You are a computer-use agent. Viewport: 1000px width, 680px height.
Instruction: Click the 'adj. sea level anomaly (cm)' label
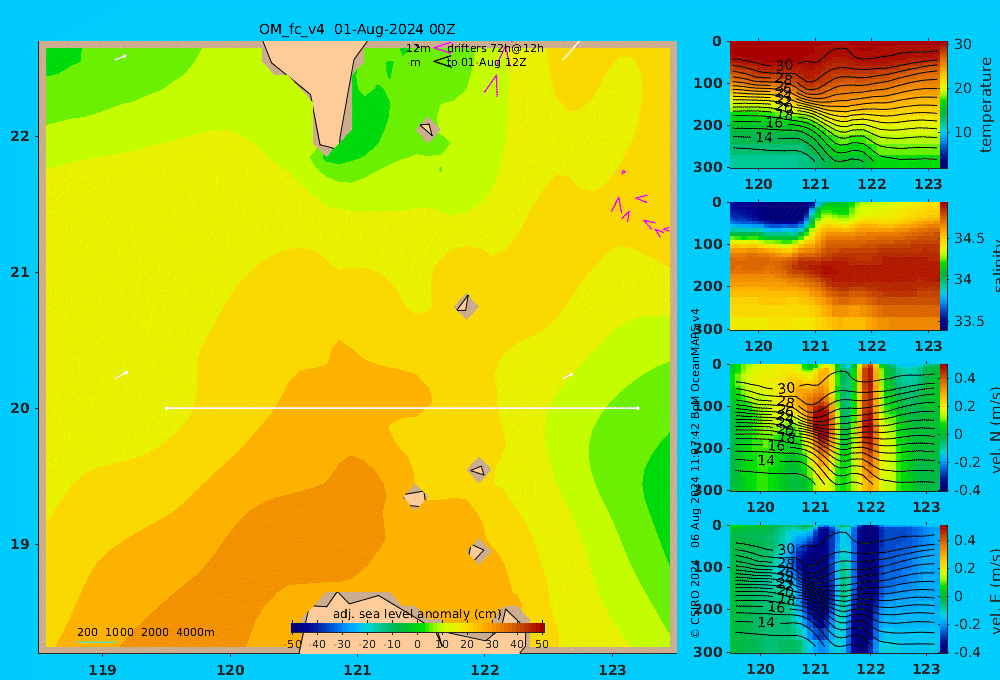coord(418,614)
